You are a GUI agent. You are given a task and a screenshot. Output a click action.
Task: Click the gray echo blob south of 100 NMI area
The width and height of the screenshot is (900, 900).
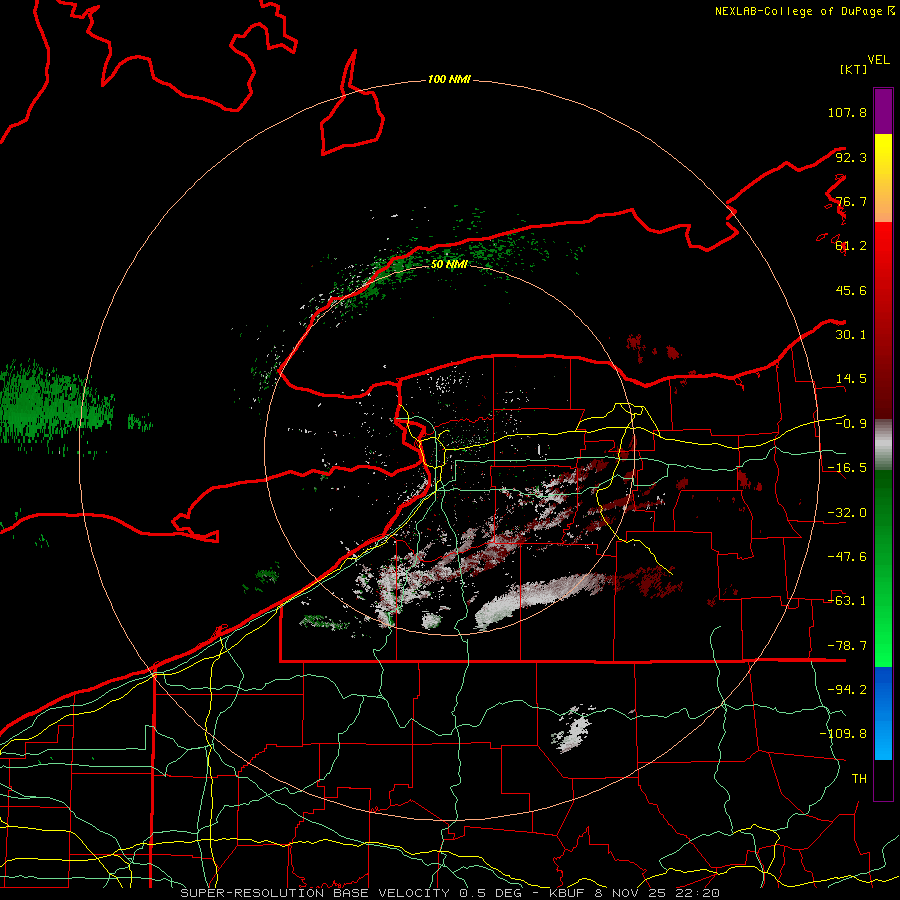coord(572,730)
